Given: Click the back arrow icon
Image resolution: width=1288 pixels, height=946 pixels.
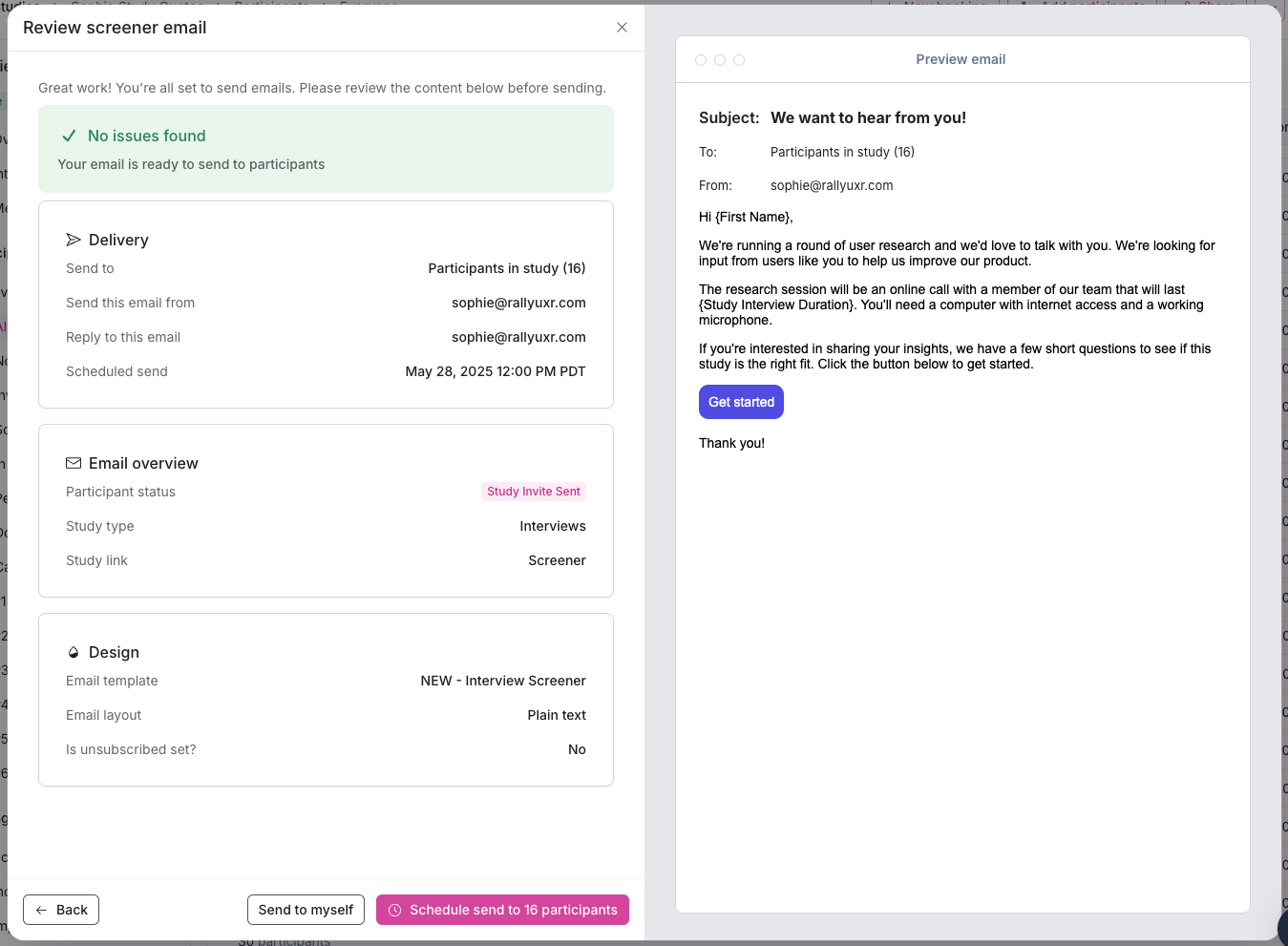Looking at the screenshot, I should (x=41, y=910).
